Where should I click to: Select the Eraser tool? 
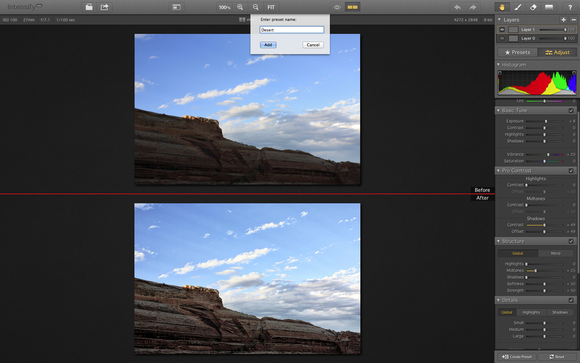click(533, 7)
